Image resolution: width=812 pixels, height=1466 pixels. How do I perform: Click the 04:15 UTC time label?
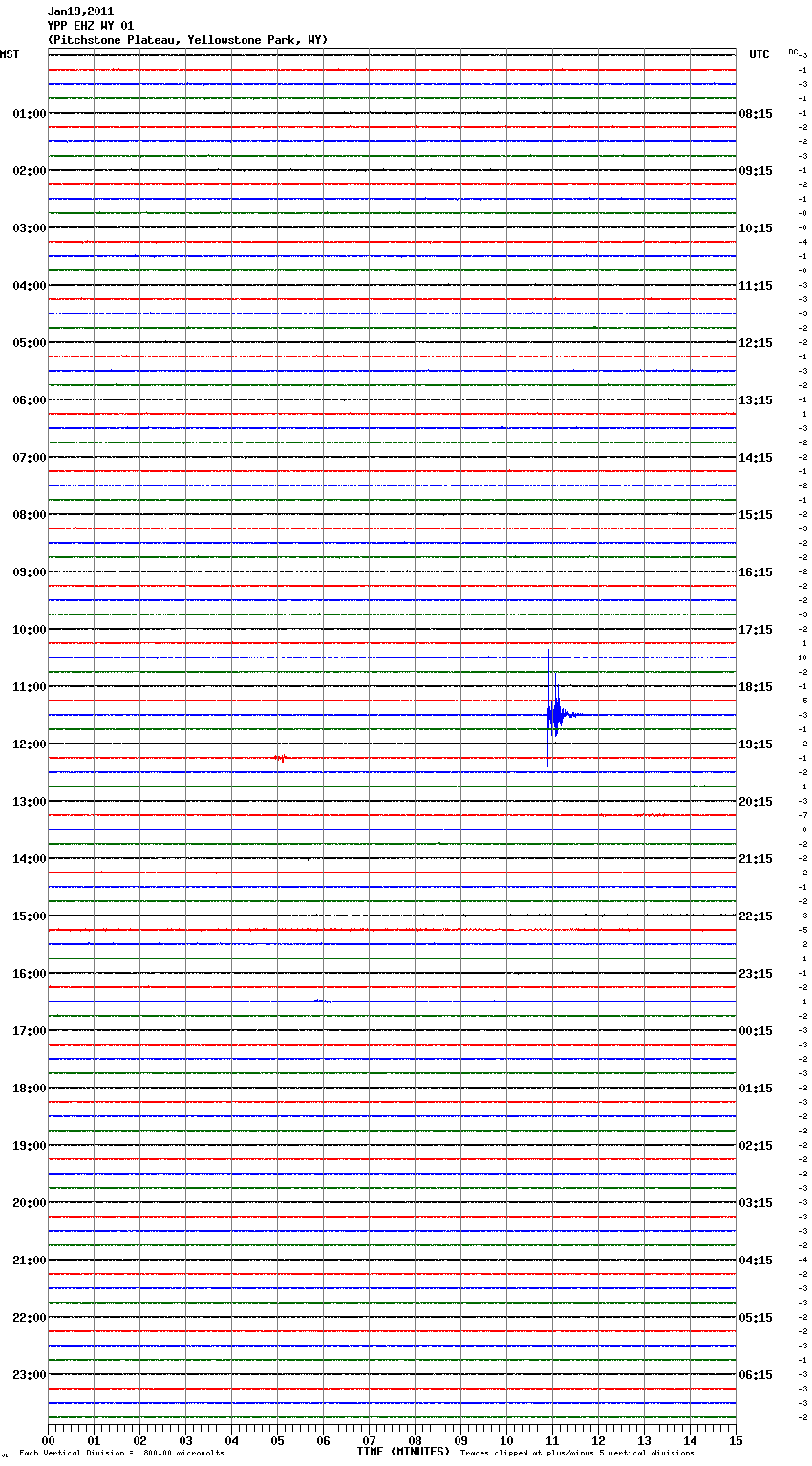(x=756, y=1261)
